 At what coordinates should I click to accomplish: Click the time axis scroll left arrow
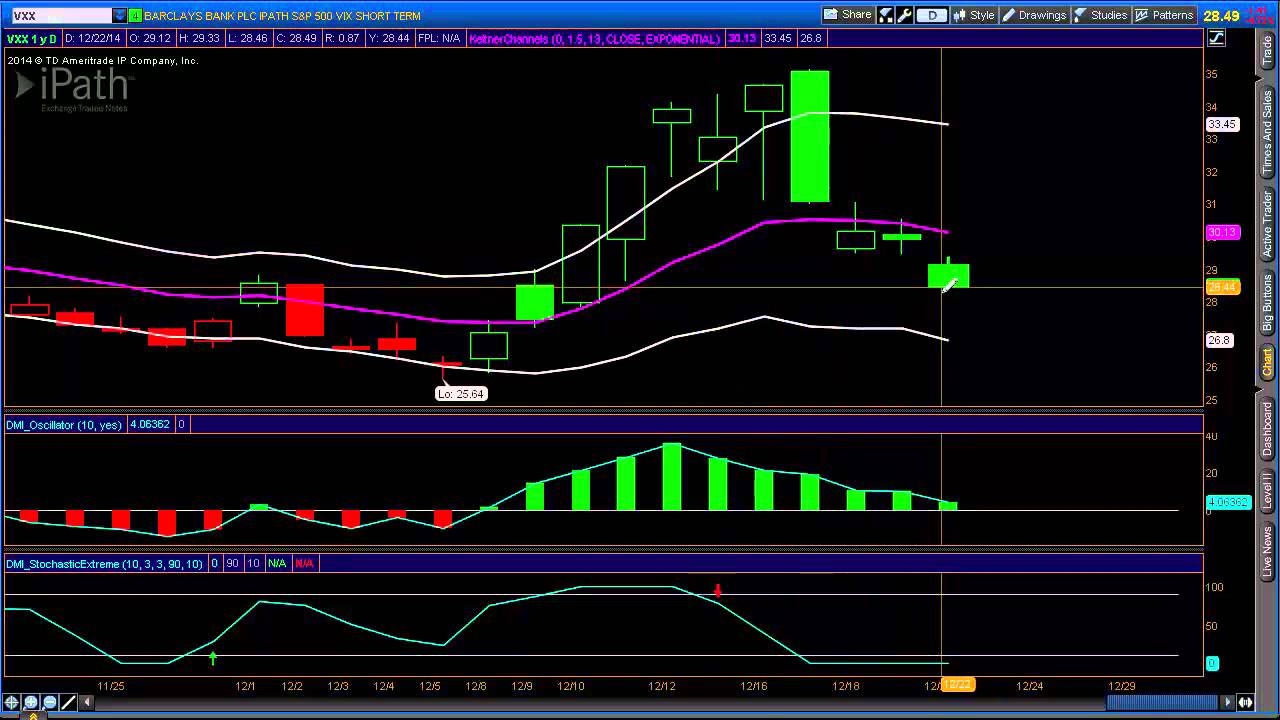(x=88, y=703)
